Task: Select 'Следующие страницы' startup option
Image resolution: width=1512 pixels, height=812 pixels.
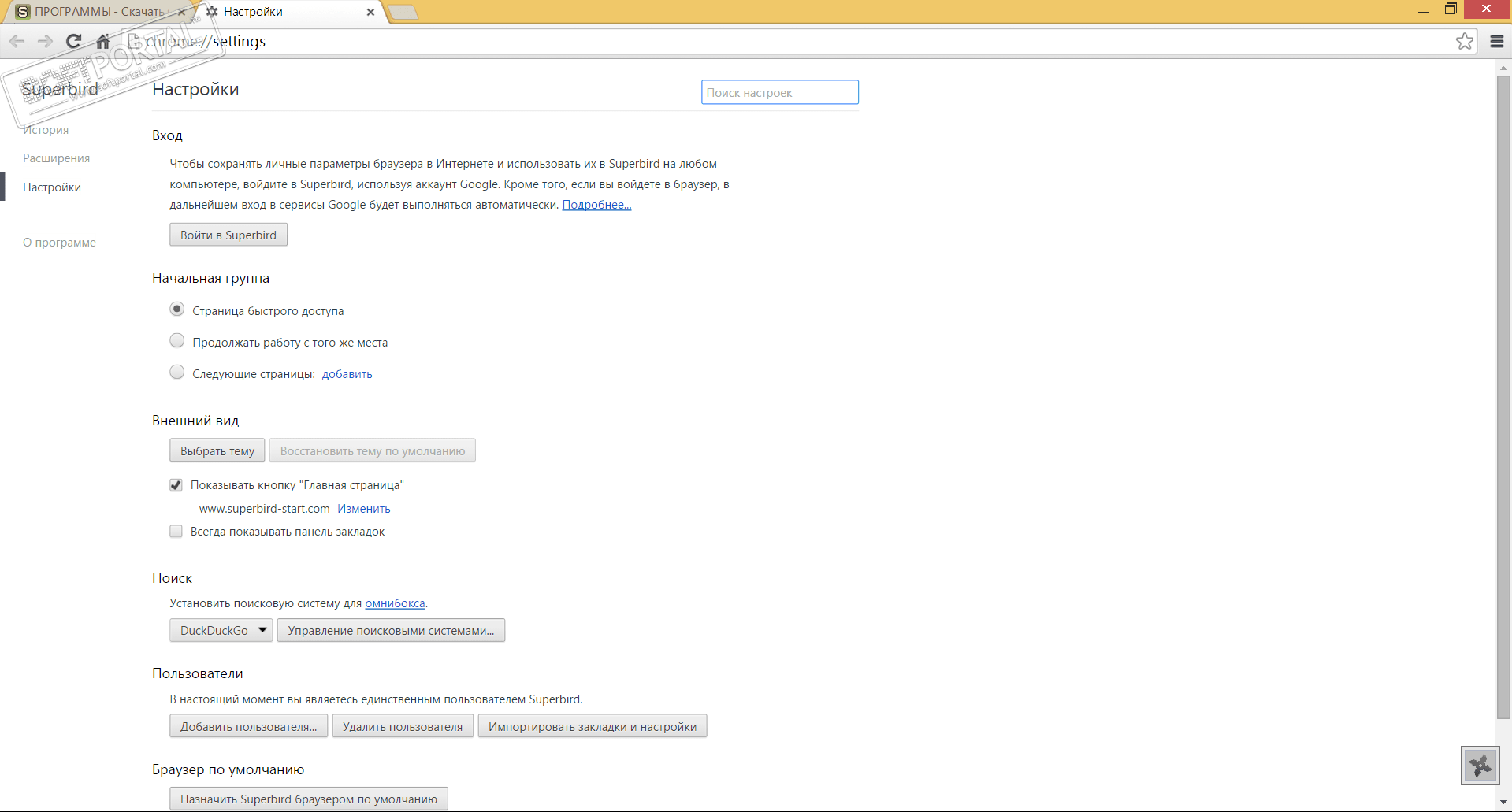Action: 177,373
